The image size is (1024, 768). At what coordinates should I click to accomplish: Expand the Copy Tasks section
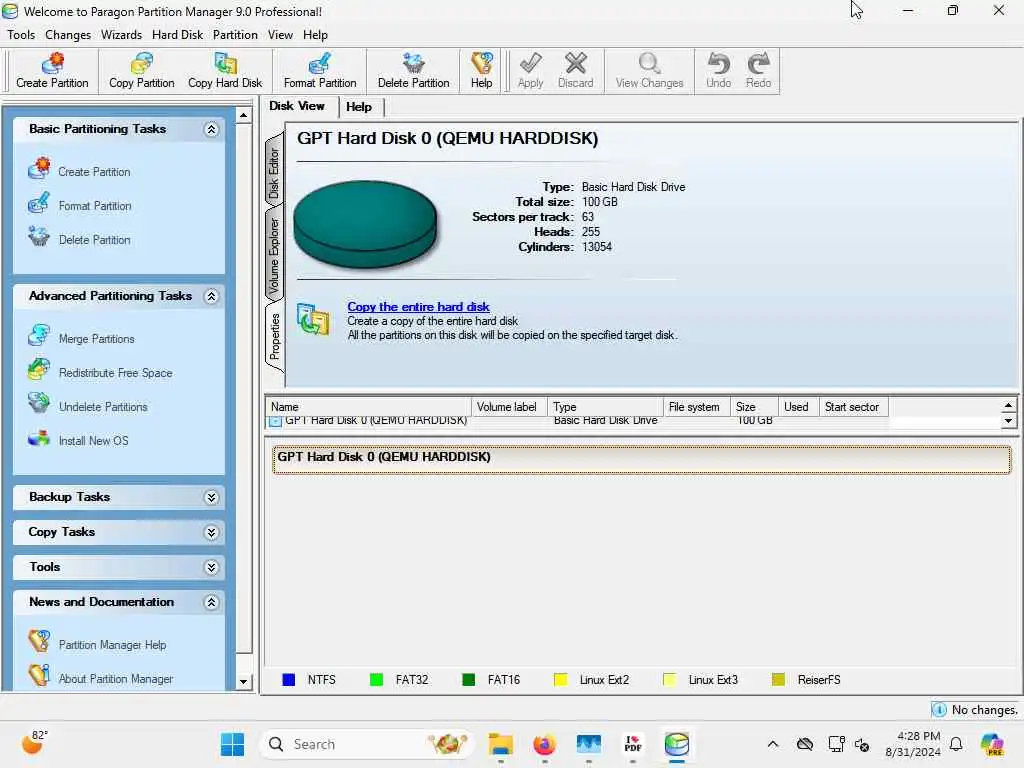tap(211, 533)
